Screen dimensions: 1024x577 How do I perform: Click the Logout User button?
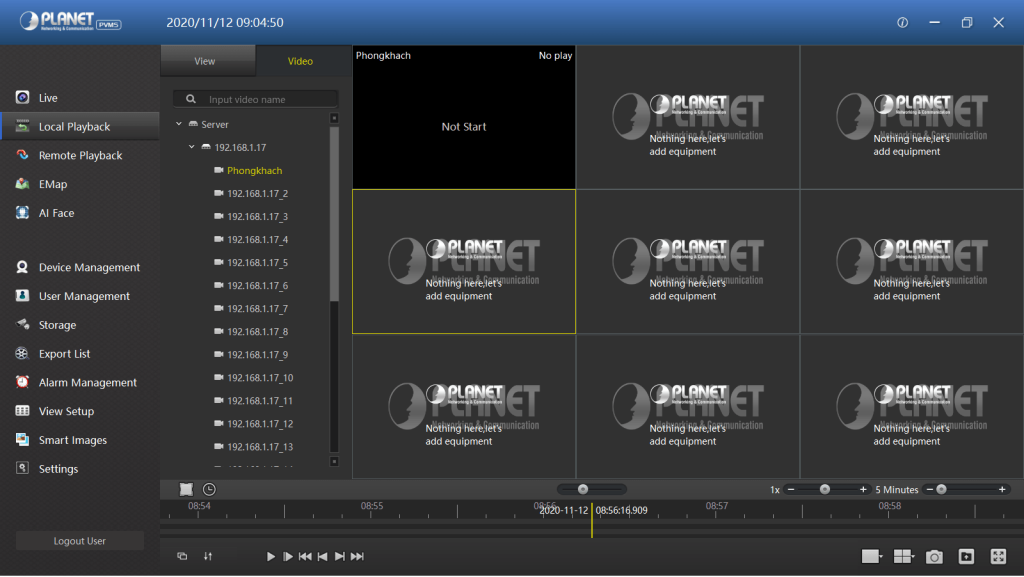click(80, 540)
